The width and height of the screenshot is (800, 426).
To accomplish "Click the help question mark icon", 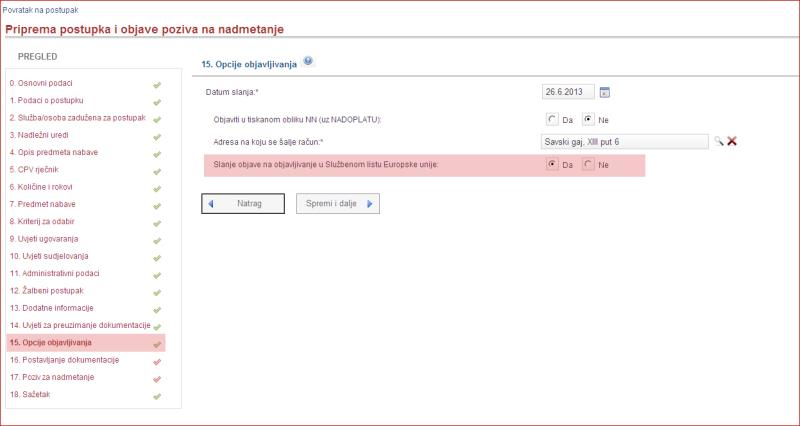I will tap(308, 61).
